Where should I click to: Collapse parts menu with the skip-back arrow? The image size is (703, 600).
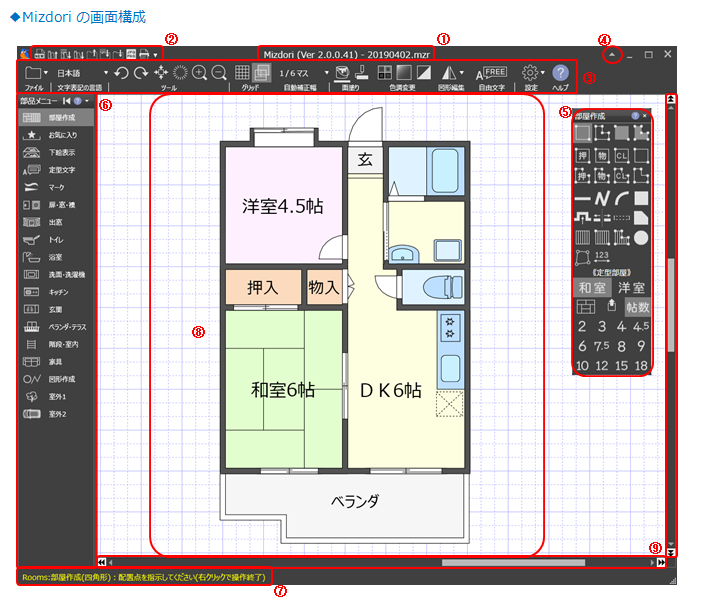(66, 101)
